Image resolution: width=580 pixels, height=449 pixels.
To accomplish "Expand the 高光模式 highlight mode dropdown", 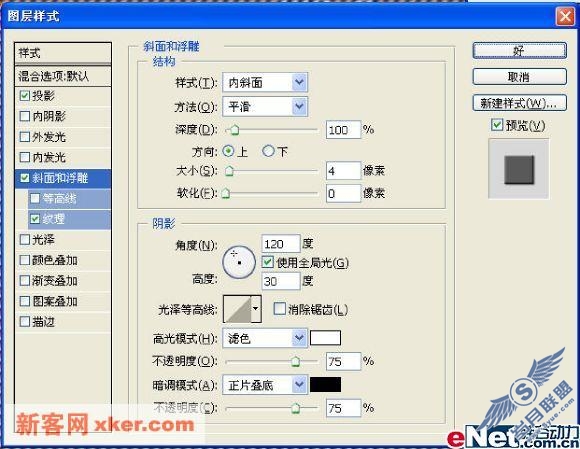I will pos(265,338).
